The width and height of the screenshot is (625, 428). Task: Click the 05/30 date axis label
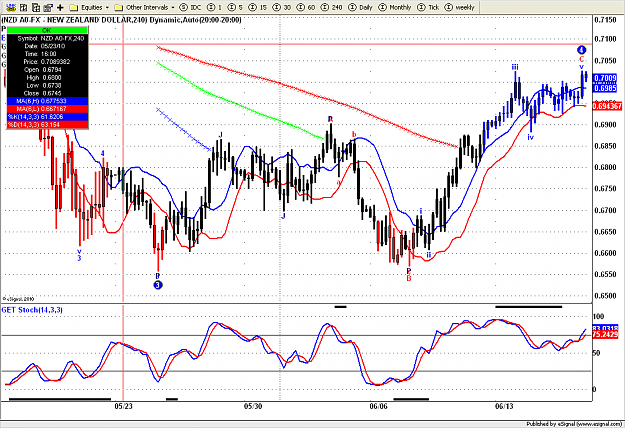[253, 406]
